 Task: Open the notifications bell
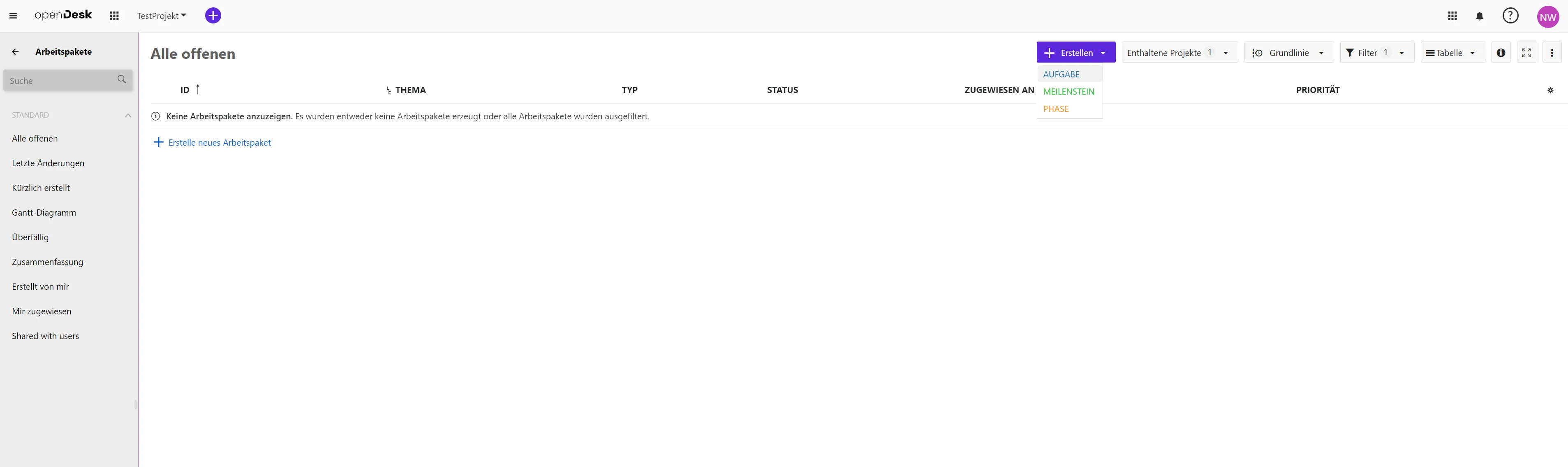click(1479, 16)
